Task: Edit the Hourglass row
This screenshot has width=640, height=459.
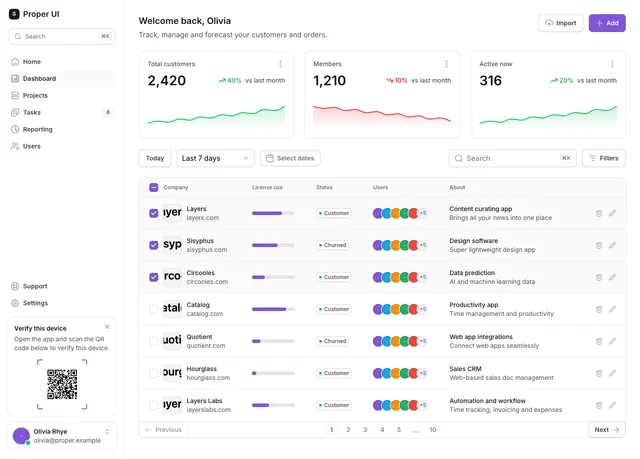Action: (613, 373)
